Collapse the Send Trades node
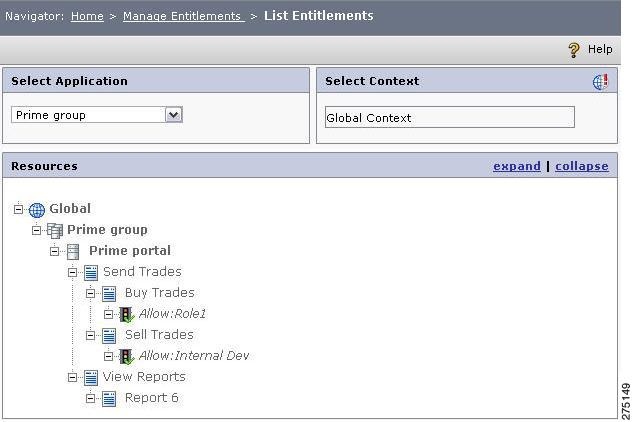 [x=72, y=272]
